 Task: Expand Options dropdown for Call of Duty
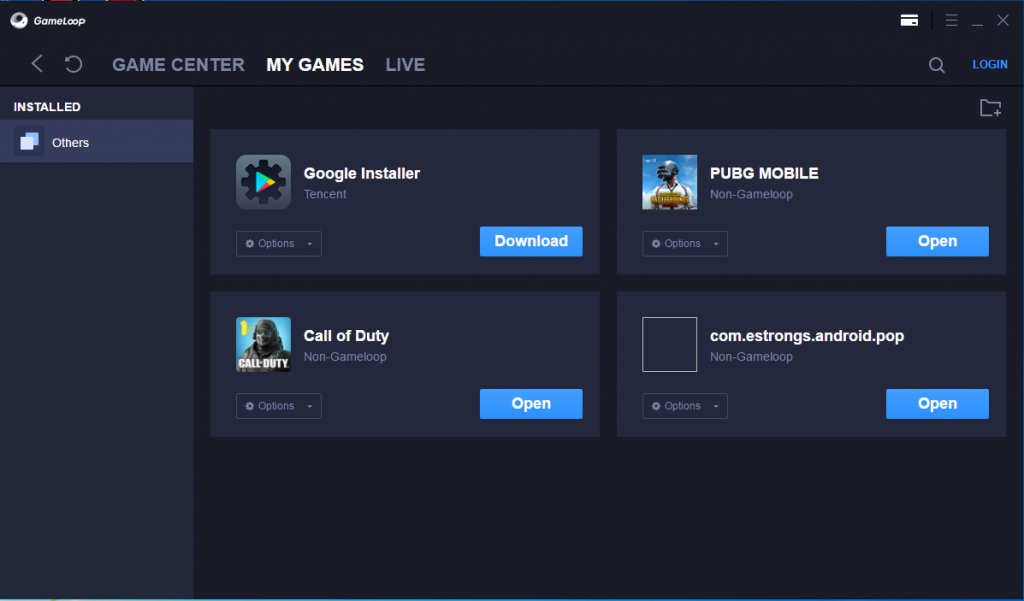pos(278,406)
